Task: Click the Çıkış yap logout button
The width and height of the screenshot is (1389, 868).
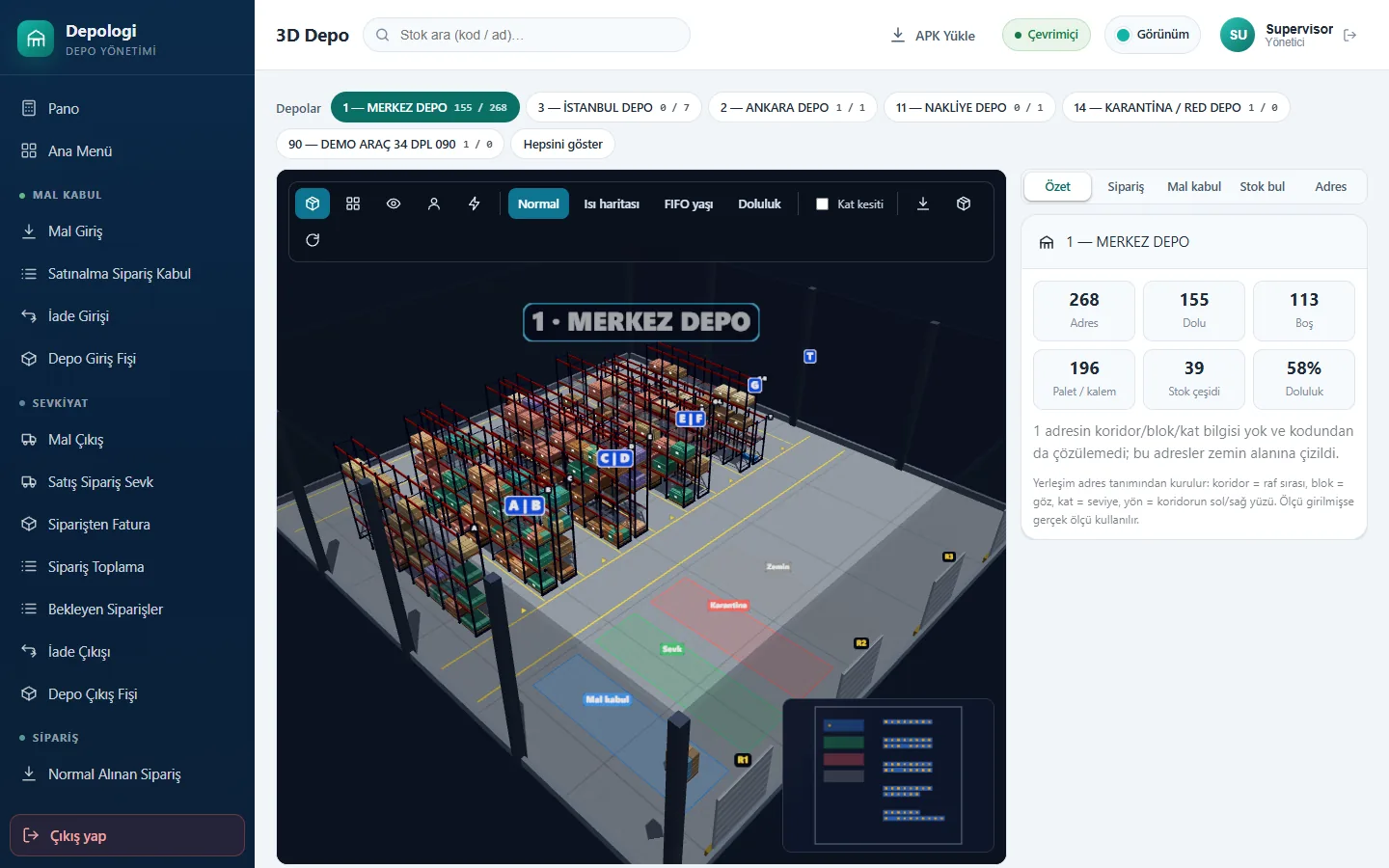Action: [127, 835]
